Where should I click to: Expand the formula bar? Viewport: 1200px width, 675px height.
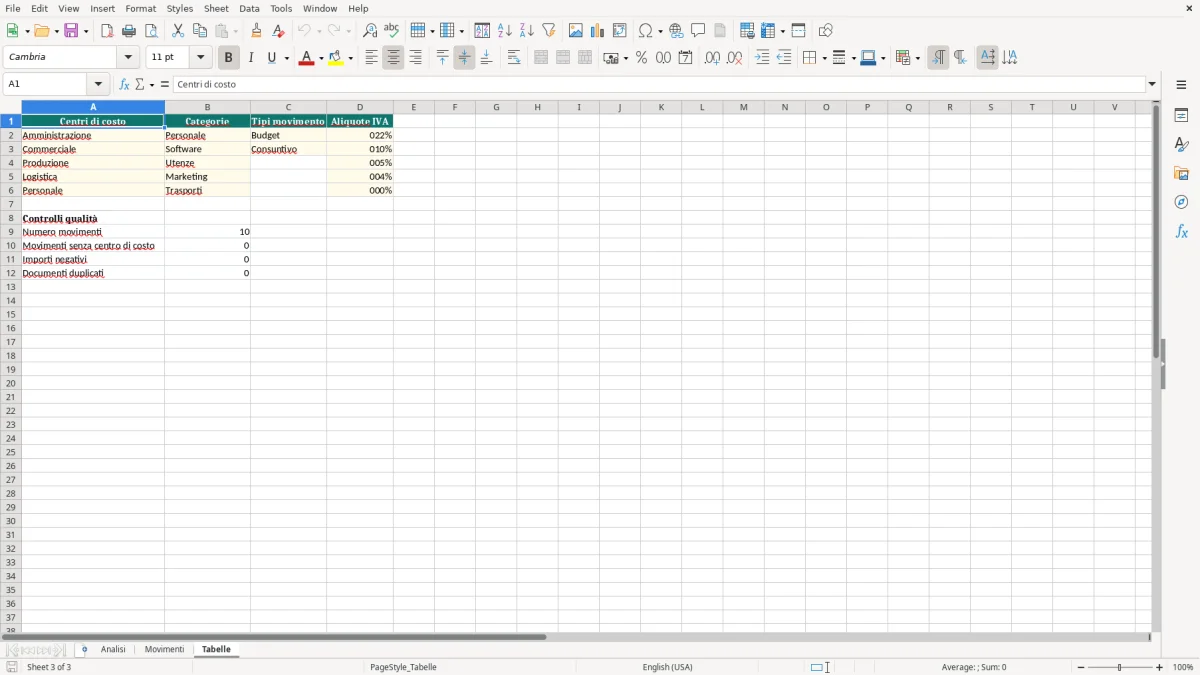pos(1152,84)
